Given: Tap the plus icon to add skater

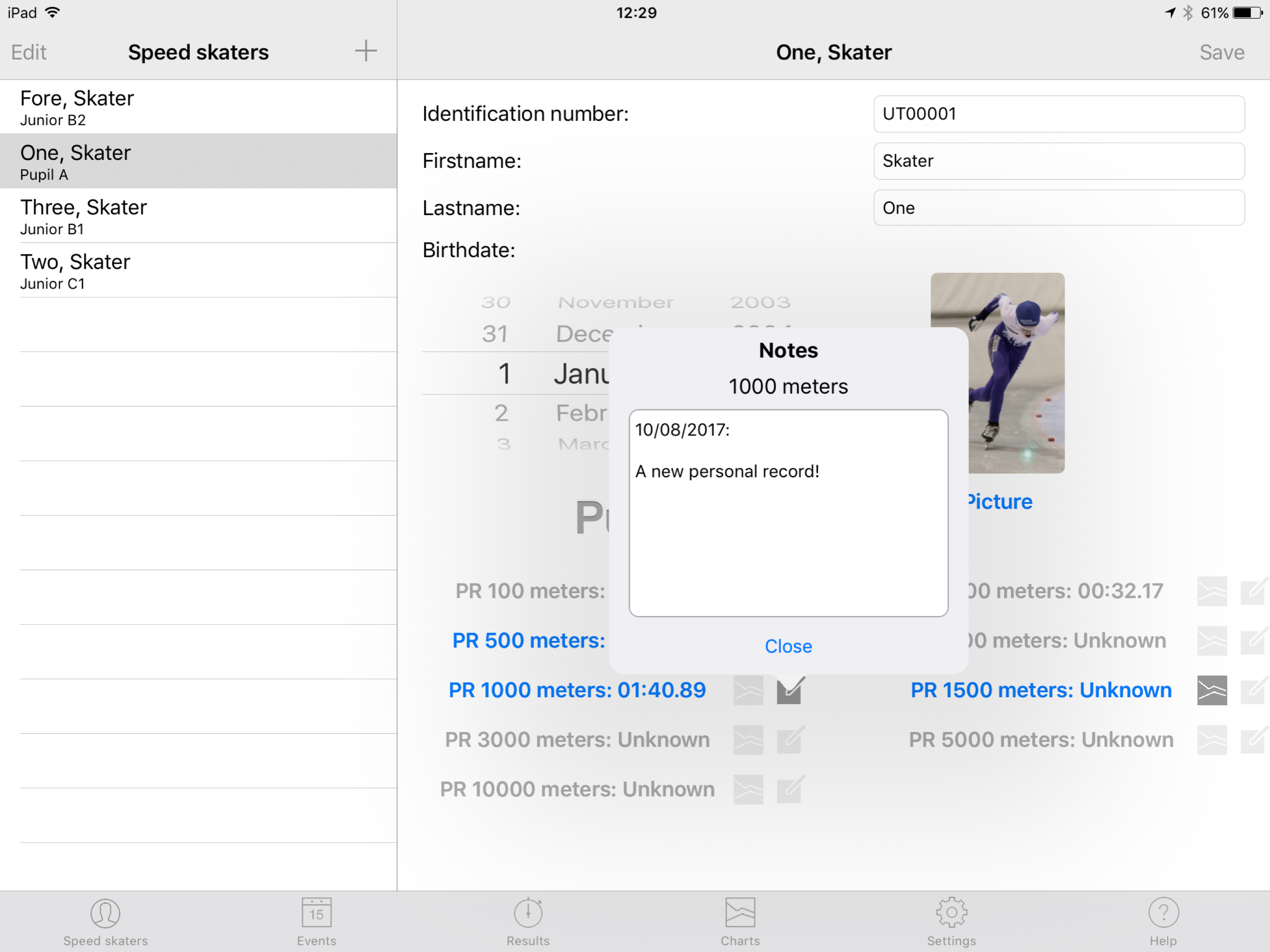Looking at the screenshot, I should click(x=365, y=51).
